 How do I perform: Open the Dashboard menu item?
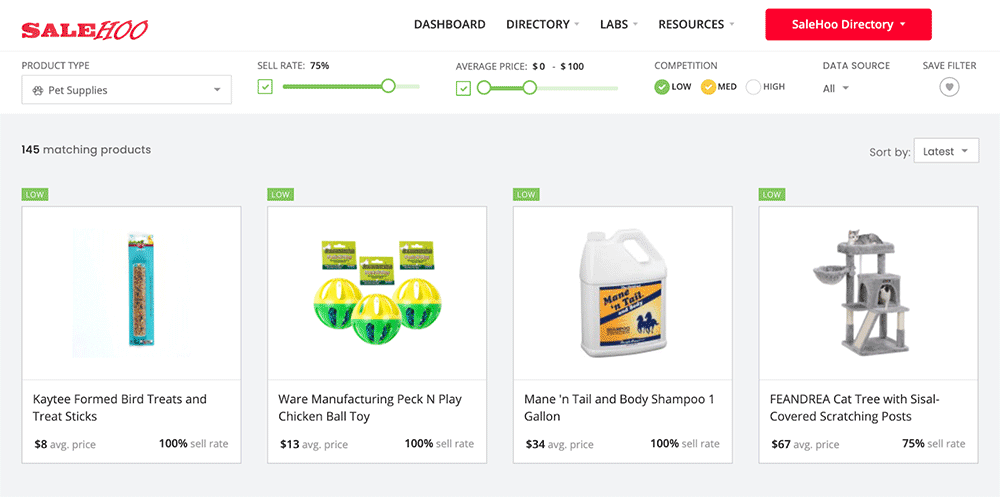coord(449,24)
